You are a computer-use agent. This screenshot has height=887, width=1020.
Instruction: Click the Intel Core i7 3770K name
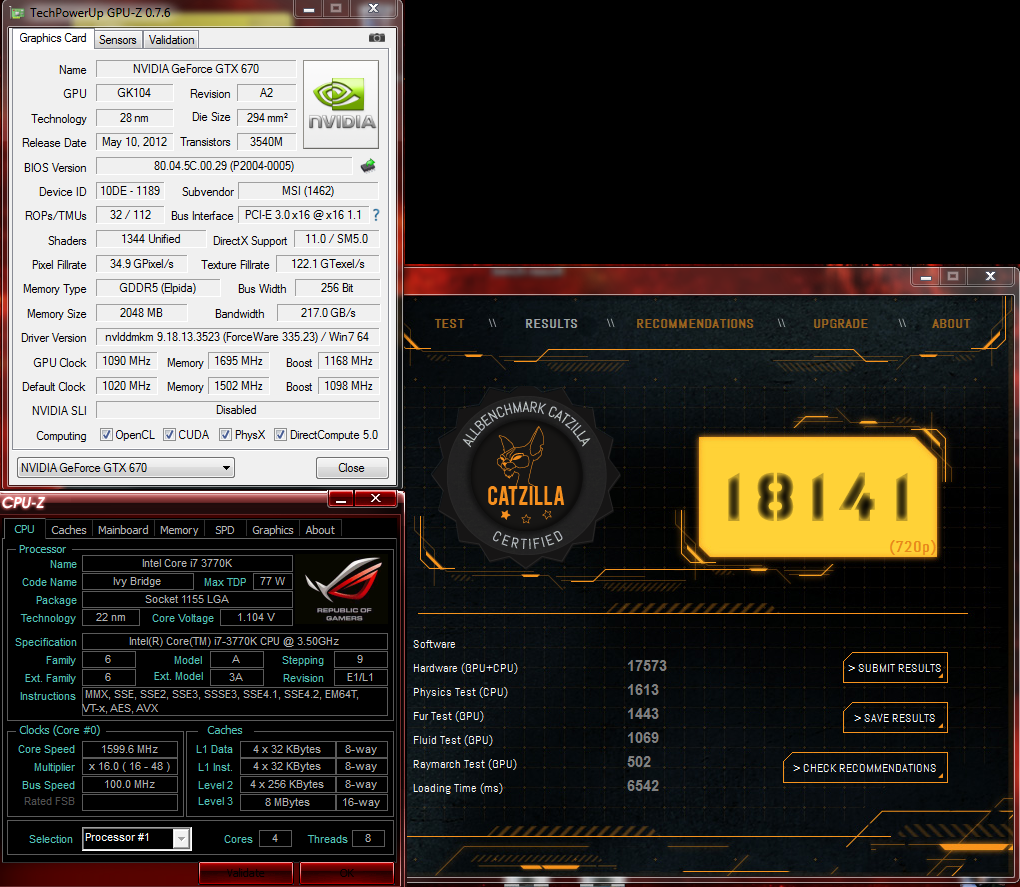[x=187, y=563]
